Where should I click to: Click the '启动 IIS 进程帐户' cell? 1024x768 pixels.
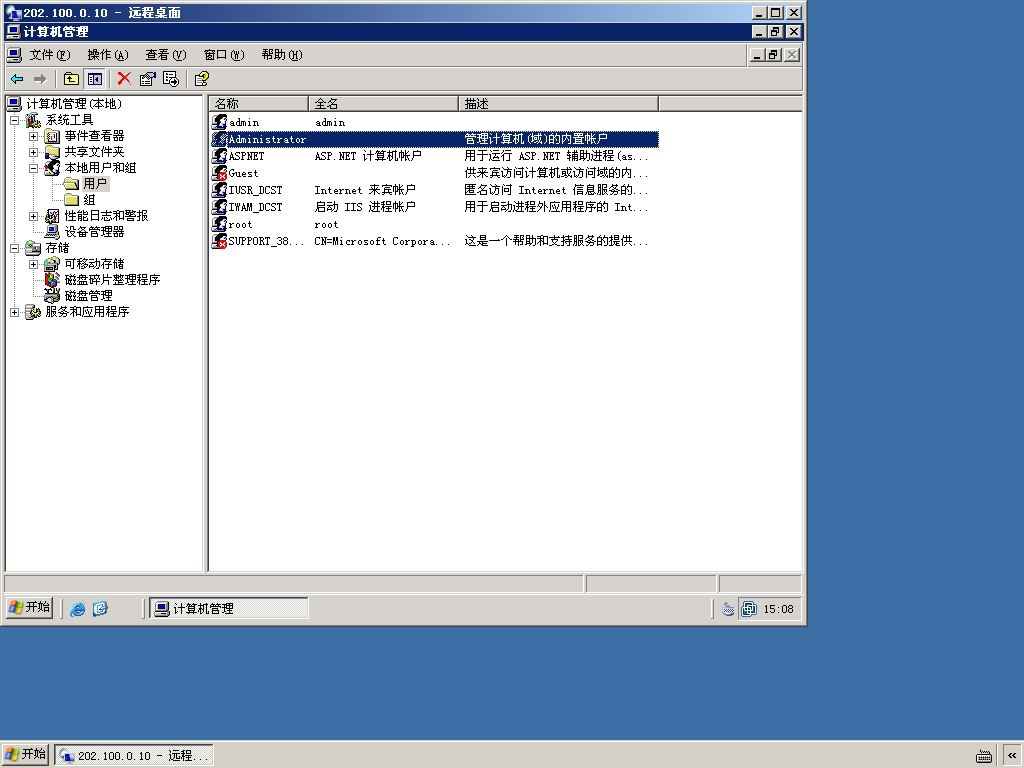coord(365,206)
